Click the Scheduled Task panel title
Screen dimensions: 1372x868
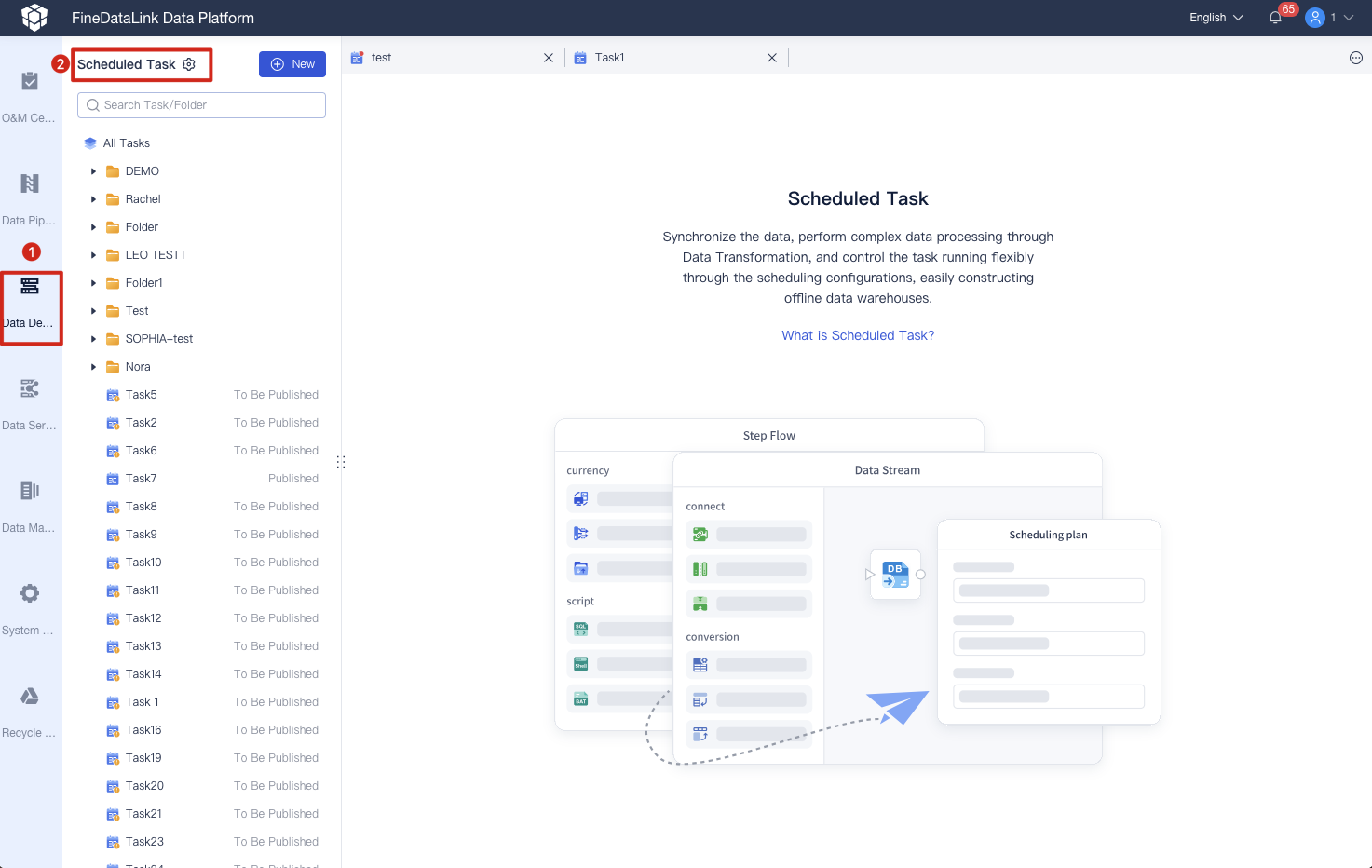pyautogui.click(x=127, y=64)
